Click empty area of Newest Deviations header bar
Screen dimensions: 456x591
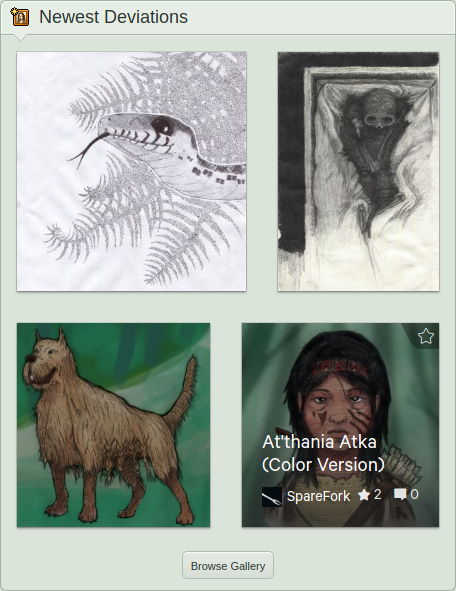tap(320, 17)
